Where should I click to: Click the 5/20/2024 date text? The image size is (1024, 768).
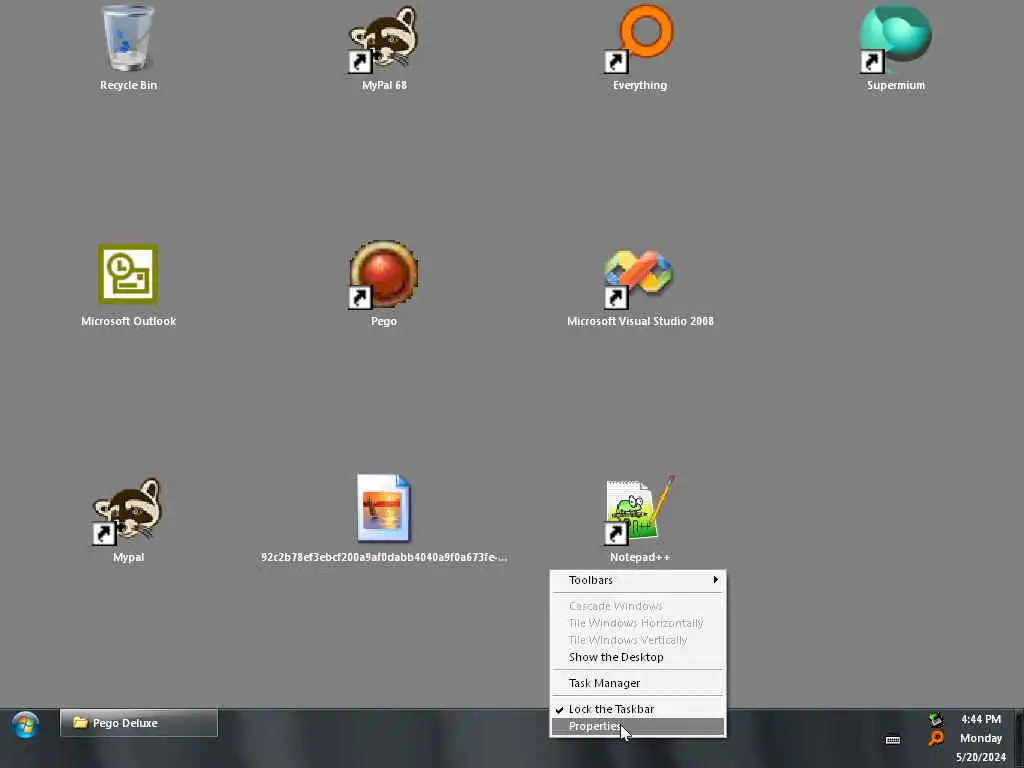(x=981, y=758)
